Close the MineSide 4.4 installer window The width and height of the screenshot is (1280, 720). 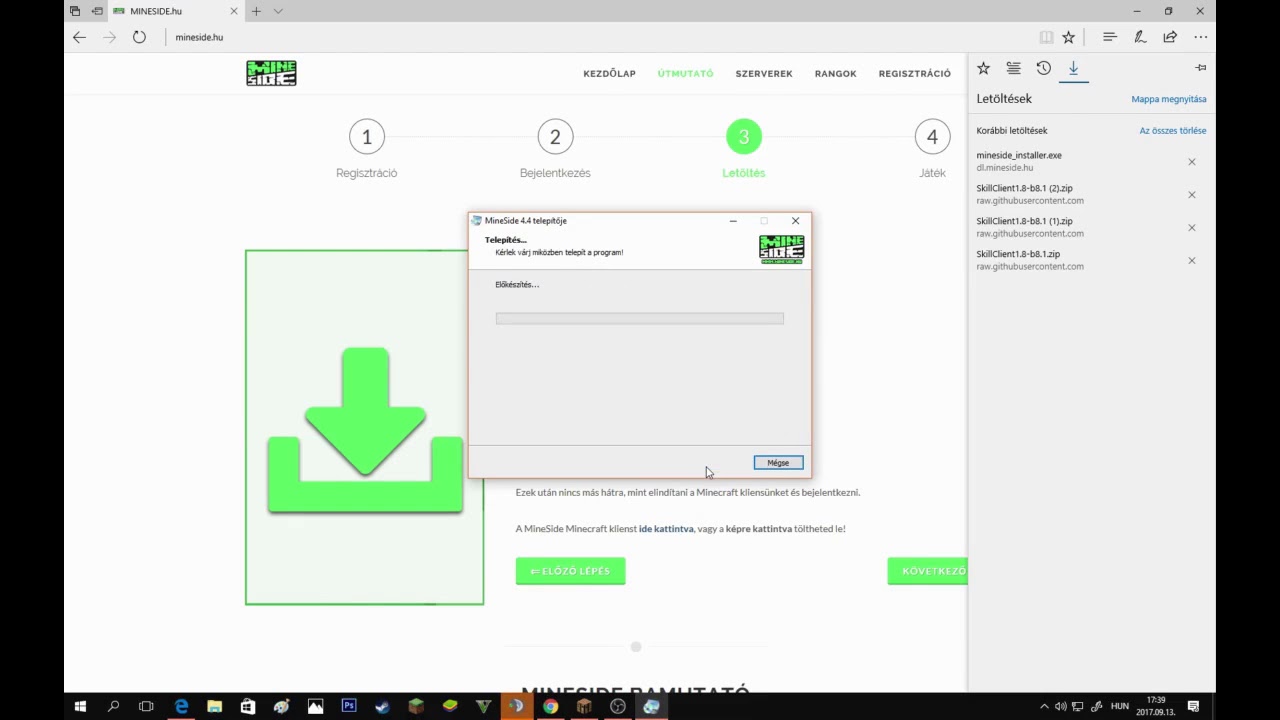point(795,221)
